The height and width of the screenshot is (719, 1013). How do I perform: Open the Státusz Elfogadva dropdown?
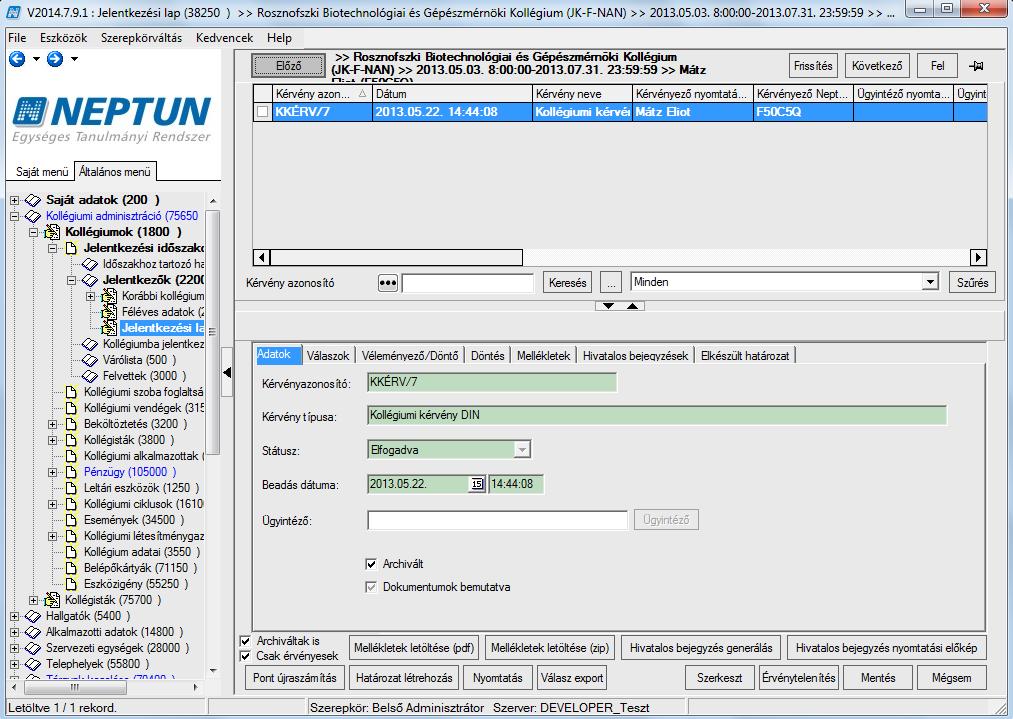coord(522,450)
